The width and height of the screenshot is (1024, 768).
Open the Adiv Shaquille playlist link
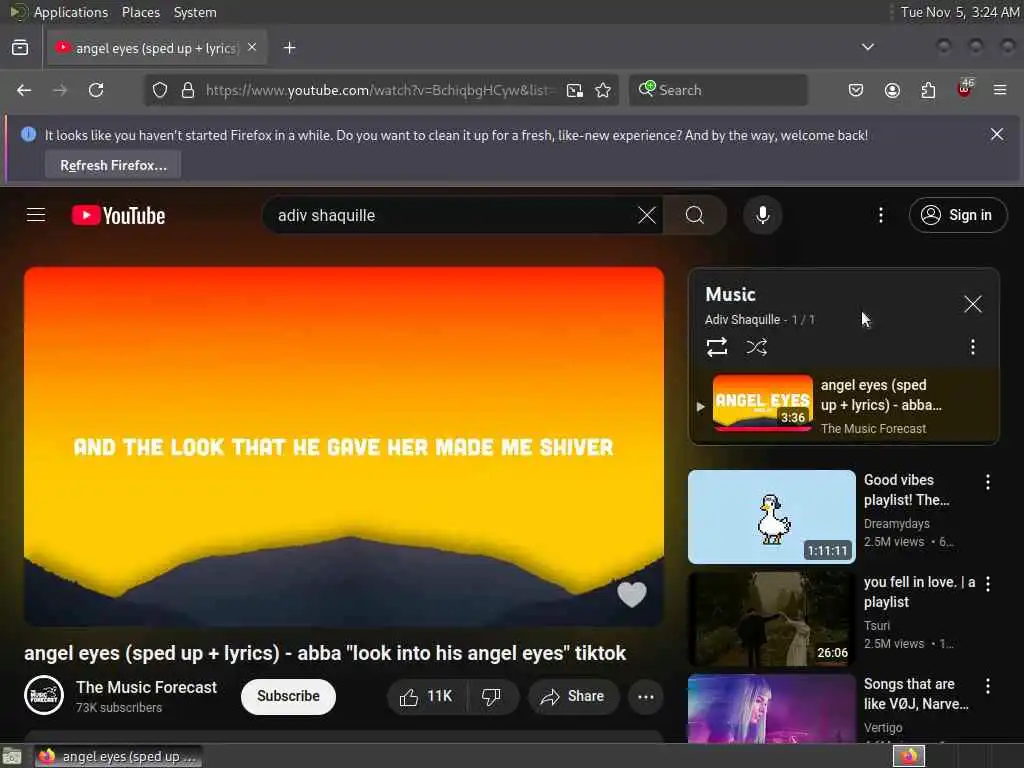[742, 319]
